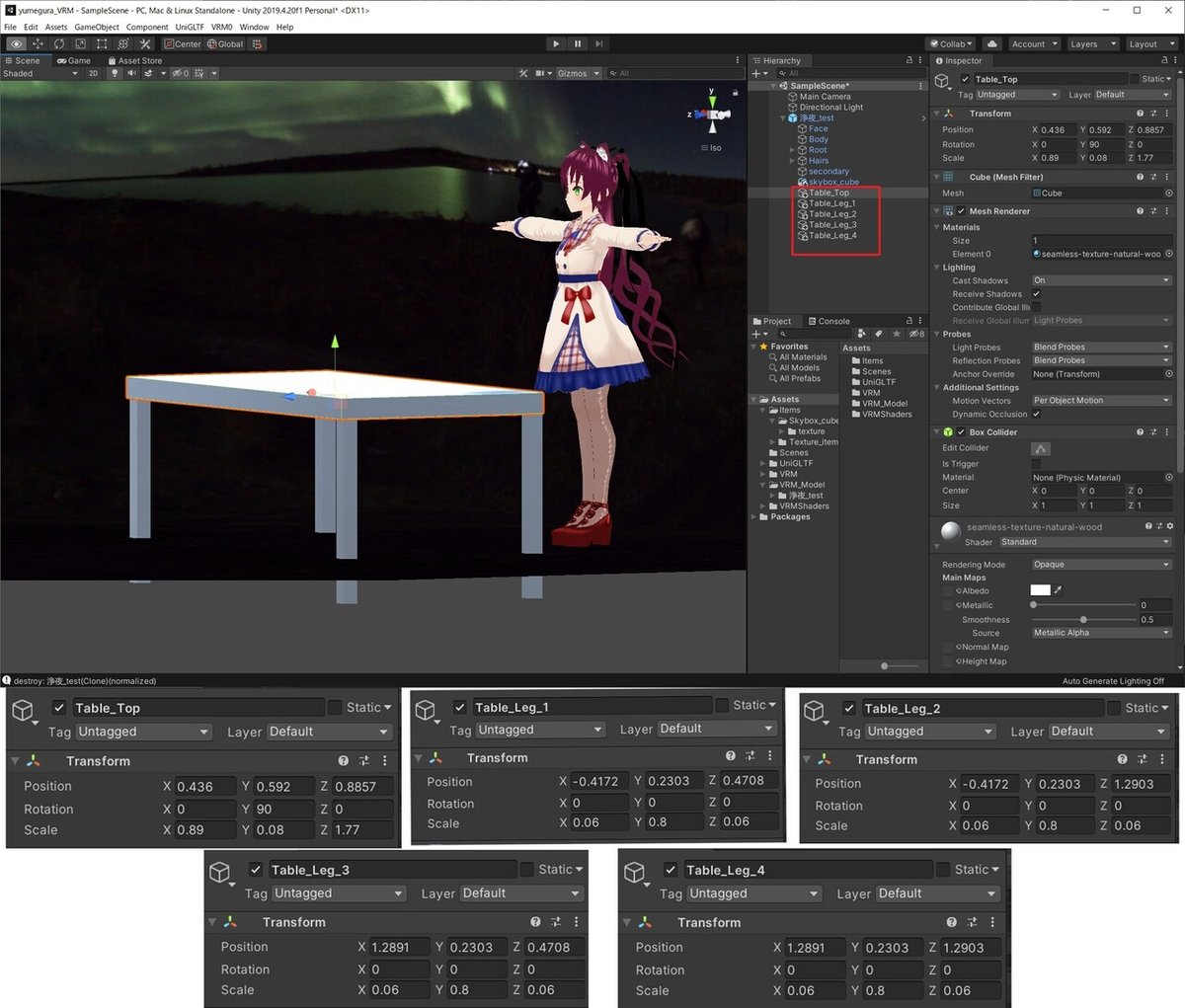Click the Collab button in the toolbar
The image size is (1185, 1008).
[x=949, y=43]
